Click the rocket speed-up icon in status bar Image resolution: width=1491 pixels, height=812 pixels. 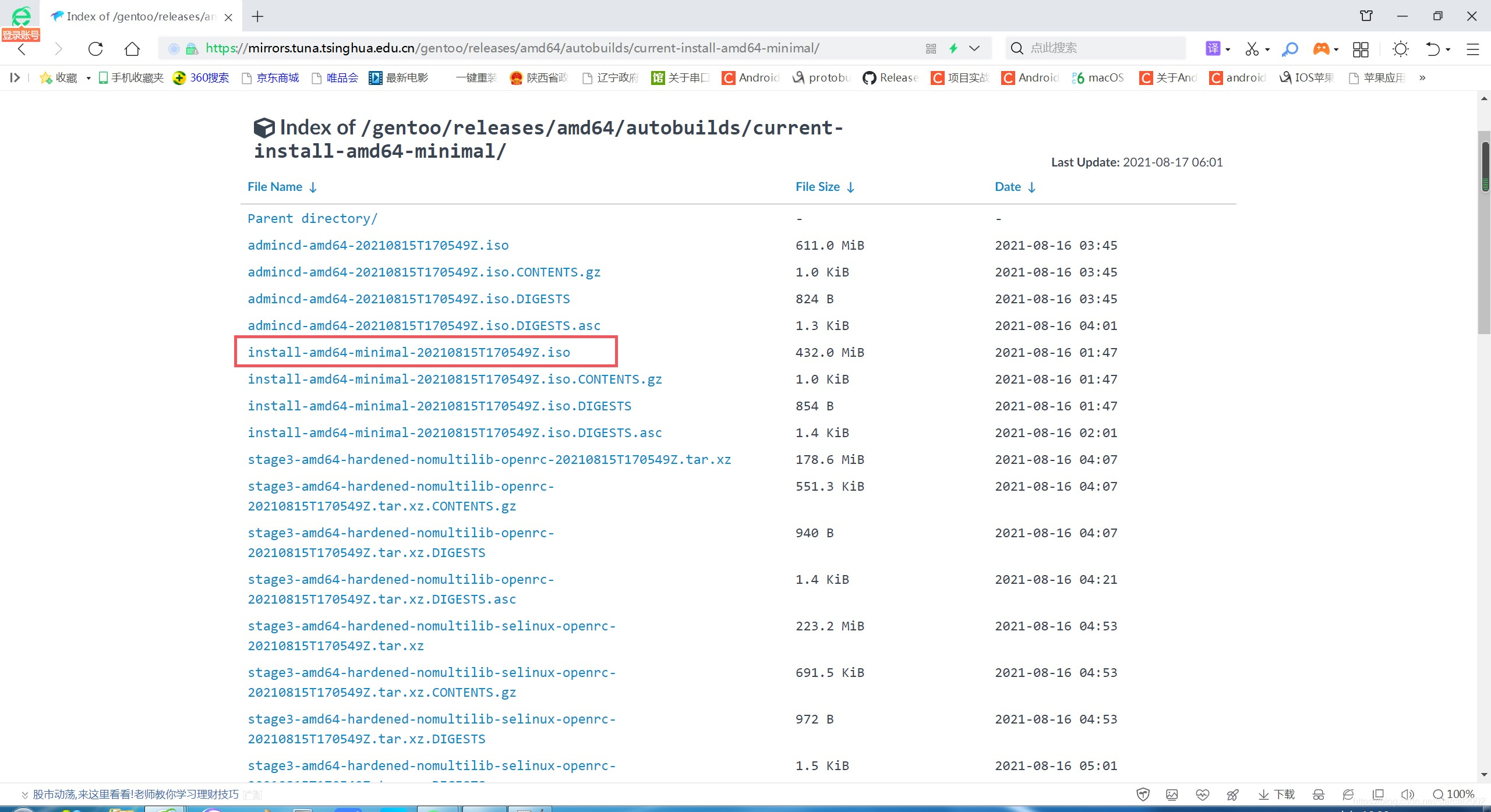point(1232,795)
